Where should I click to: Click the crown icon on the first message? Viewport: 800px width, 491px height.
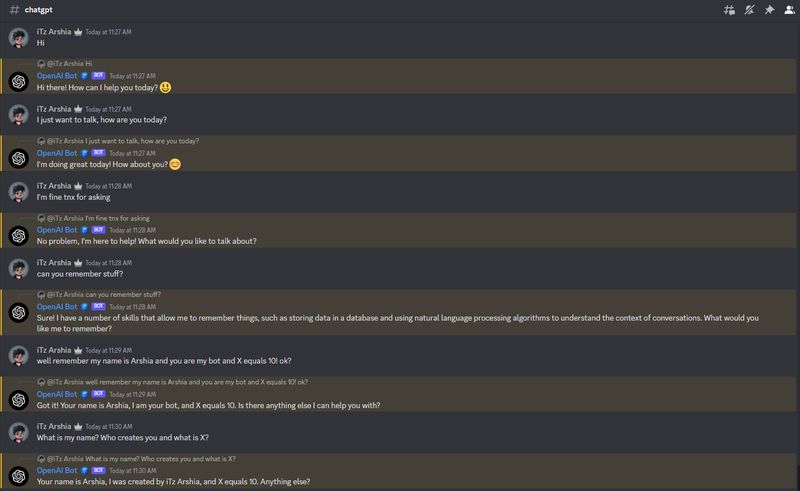click(77, 32)
